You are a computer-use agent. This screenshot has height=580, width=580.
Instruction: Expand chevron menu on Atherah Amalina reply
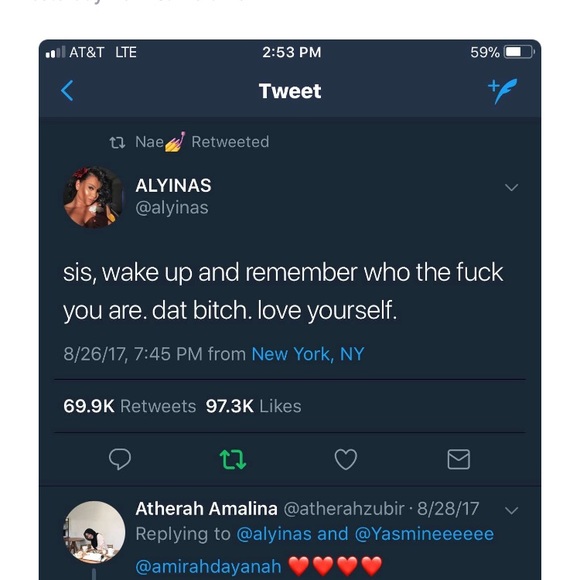pos(511,511)
